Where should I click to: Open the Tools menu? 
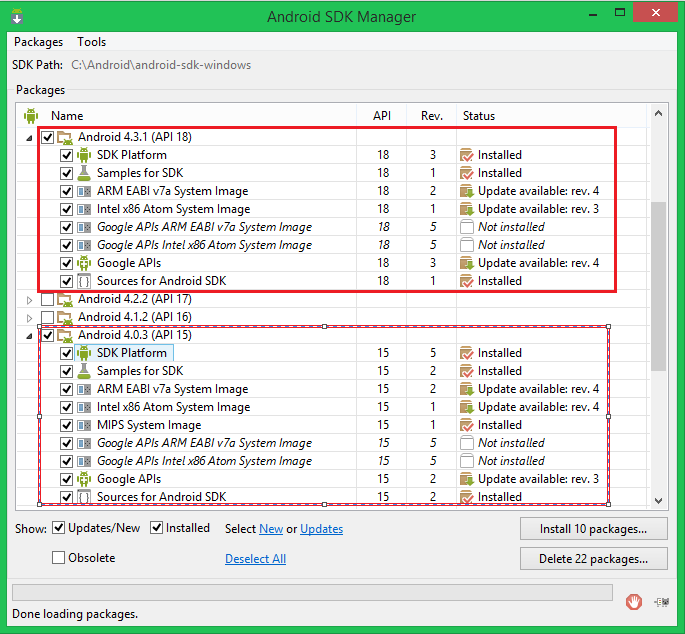92,42
